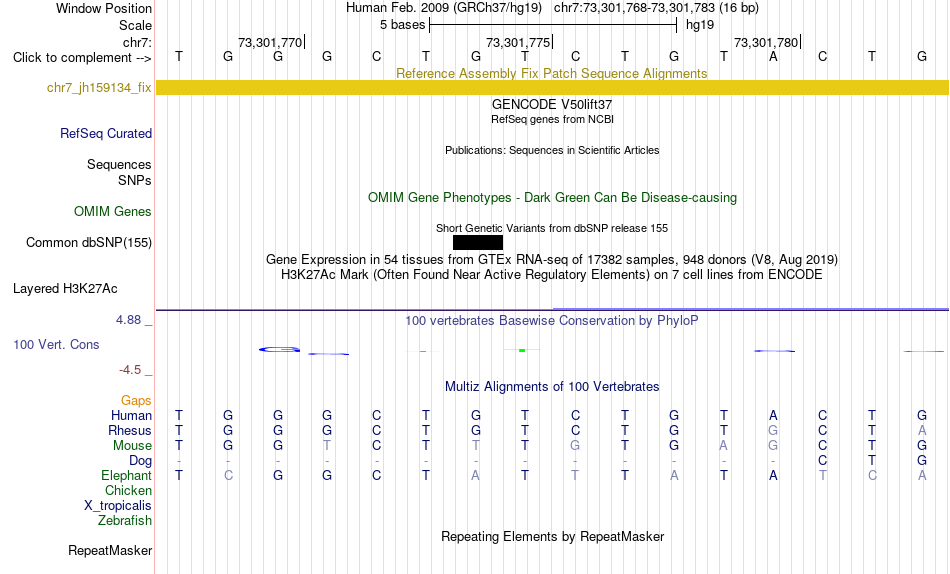Click the Scale row label
The image size is (950, 574).
(136, 25)
